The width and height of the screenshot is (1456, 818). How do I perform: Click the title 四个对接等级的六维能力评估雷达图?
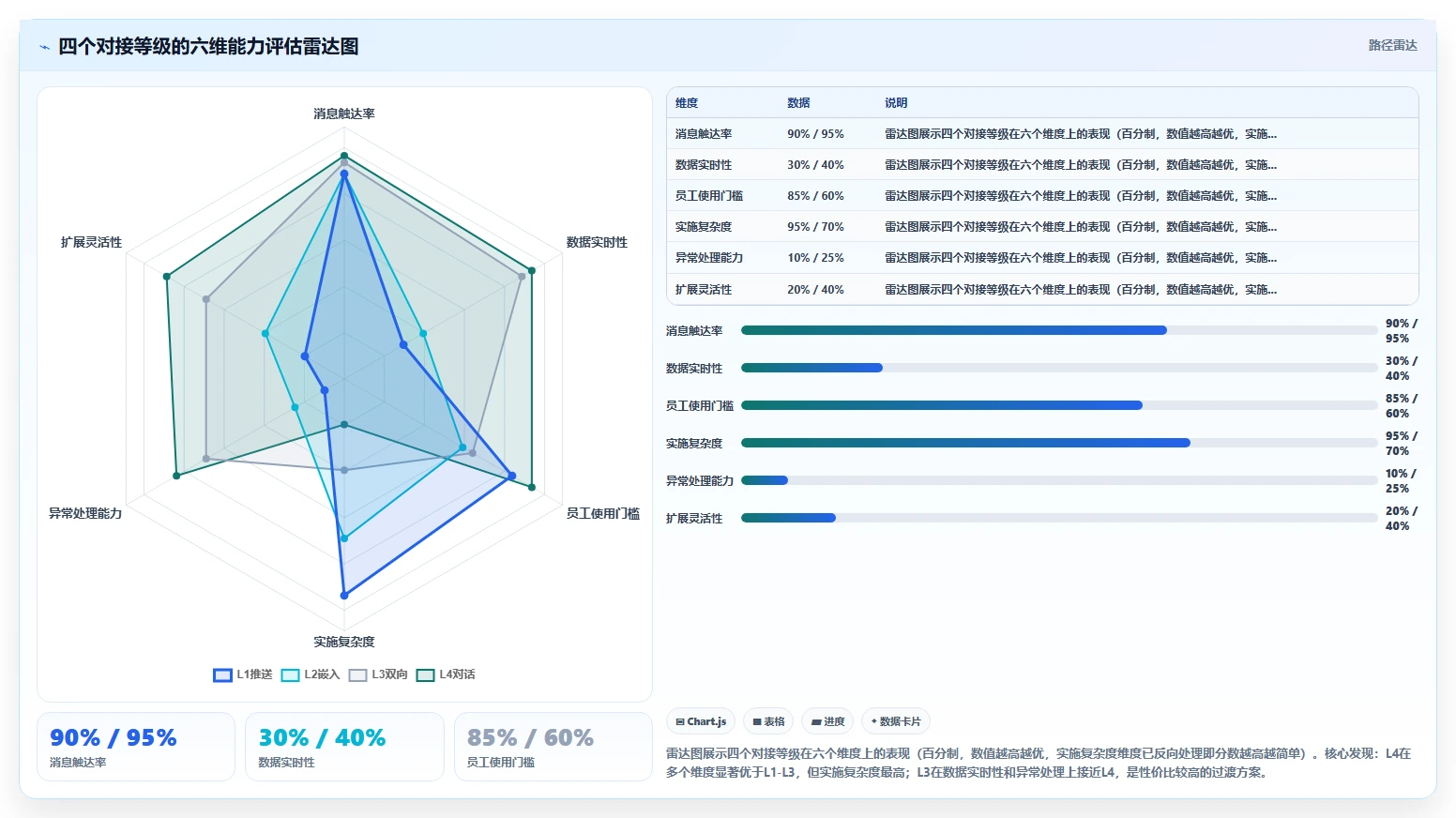pyautogui.click(x=208, y=47)
